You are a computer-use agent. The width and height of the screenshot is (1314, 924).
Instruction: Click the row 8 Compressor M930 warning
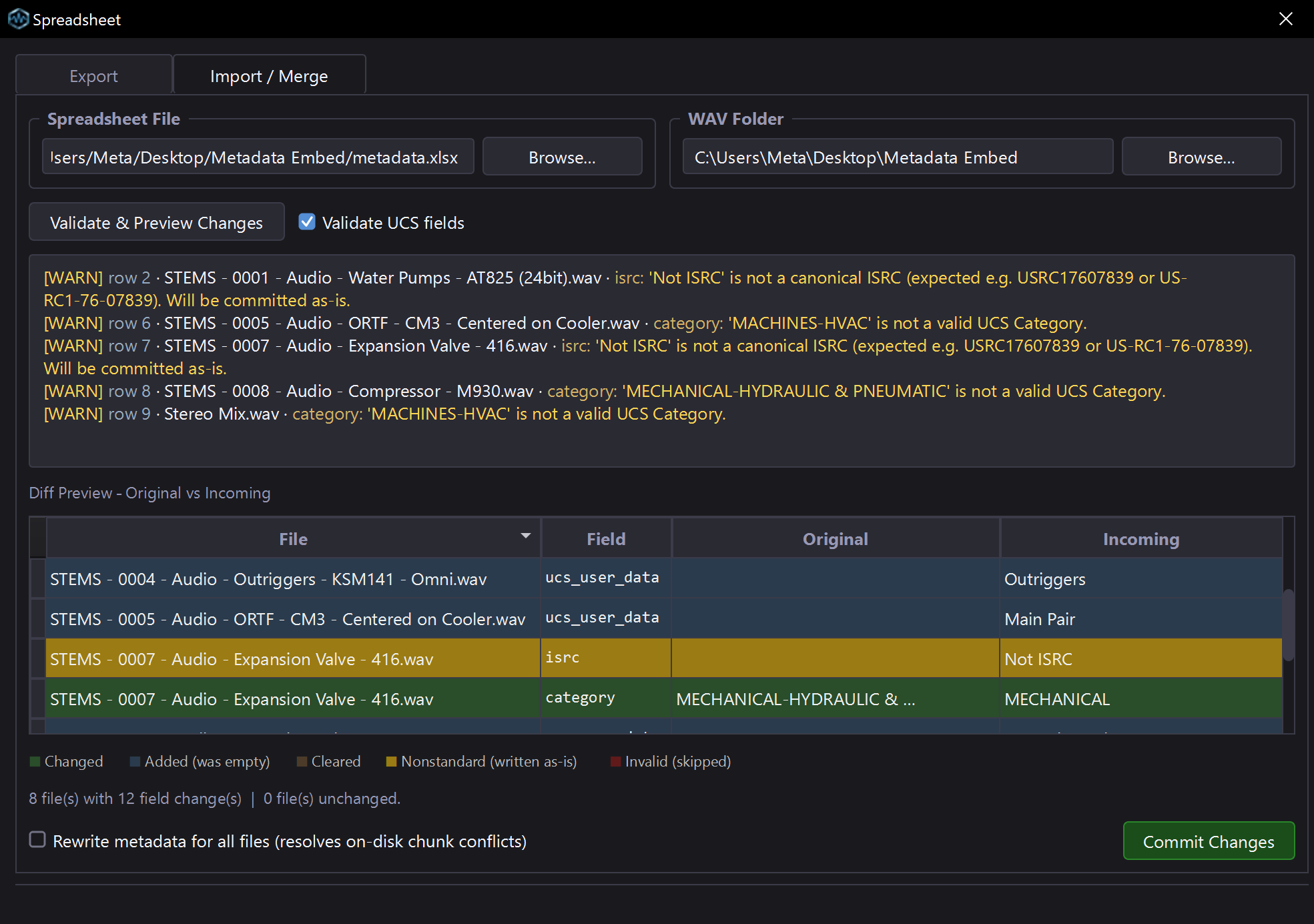pos(605,391)
